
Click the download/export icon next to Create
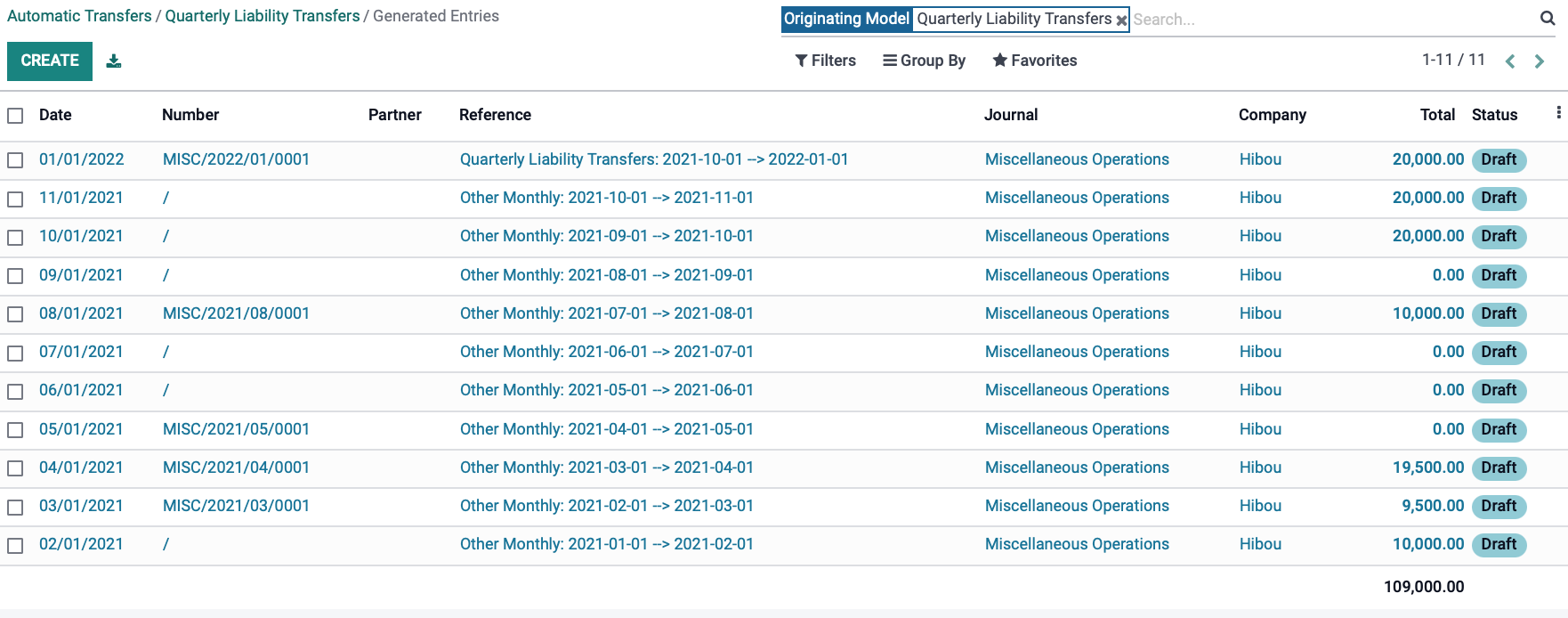click(114, 61)
